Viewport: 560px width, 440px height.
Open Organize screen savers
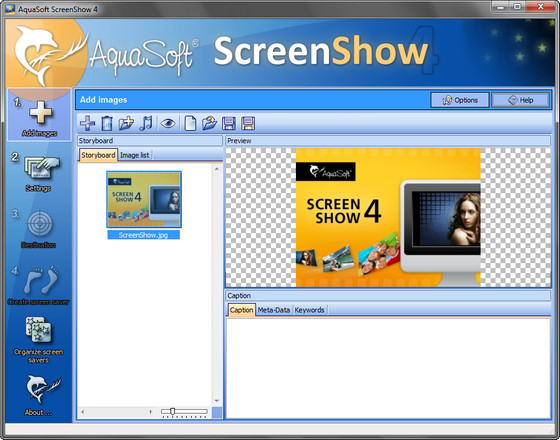[39, 339]
